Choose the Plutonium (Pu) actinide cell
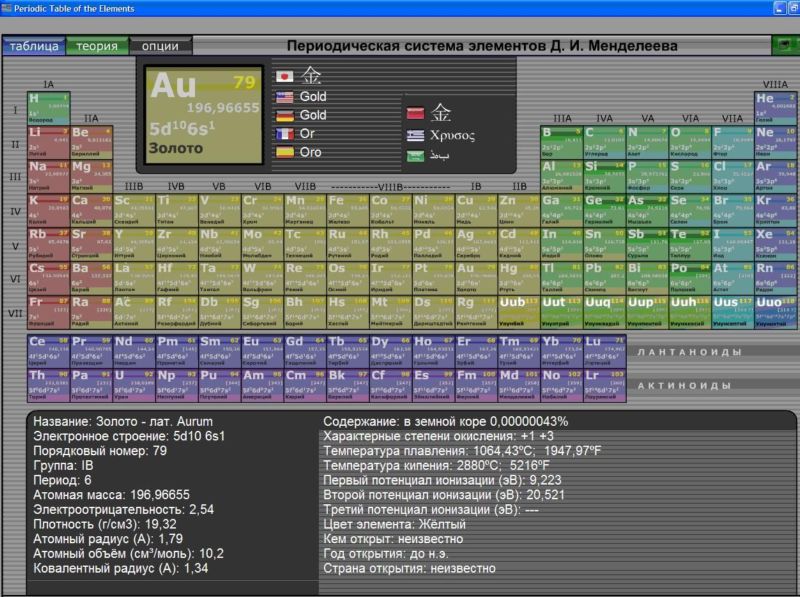The width and height of the screenshot is (800, 597). tap(219, 386)
